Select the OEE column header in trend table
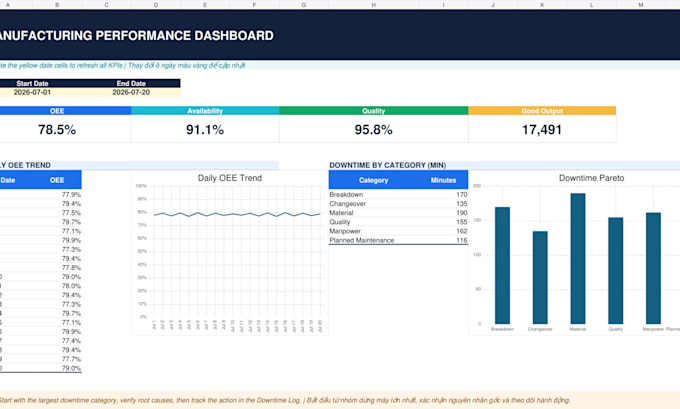 (57, 180)
